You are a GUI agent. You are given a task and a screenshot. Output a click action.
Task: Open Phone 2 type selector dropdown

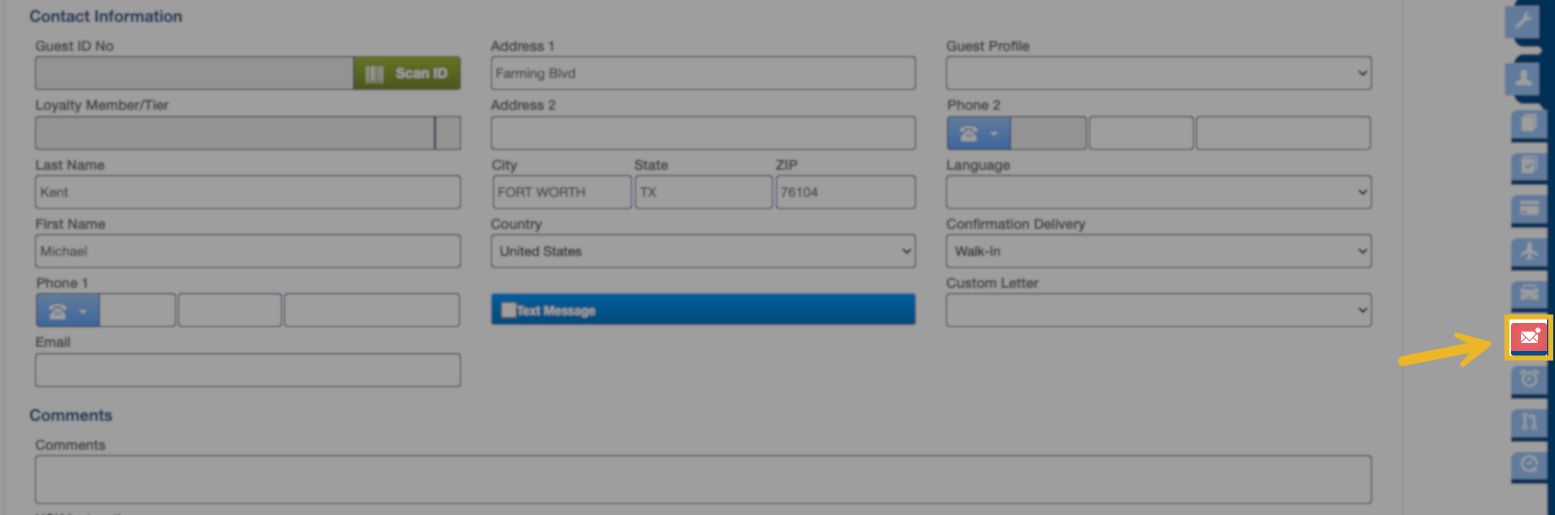click(978, 134)
